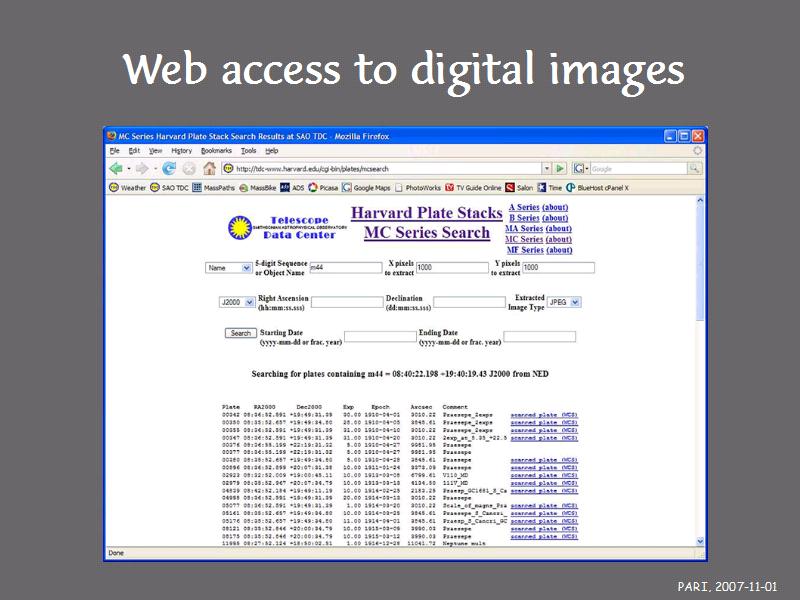
Task: Click the Ending Date input field
Action: pyautogui.click(x=540, y=336)
